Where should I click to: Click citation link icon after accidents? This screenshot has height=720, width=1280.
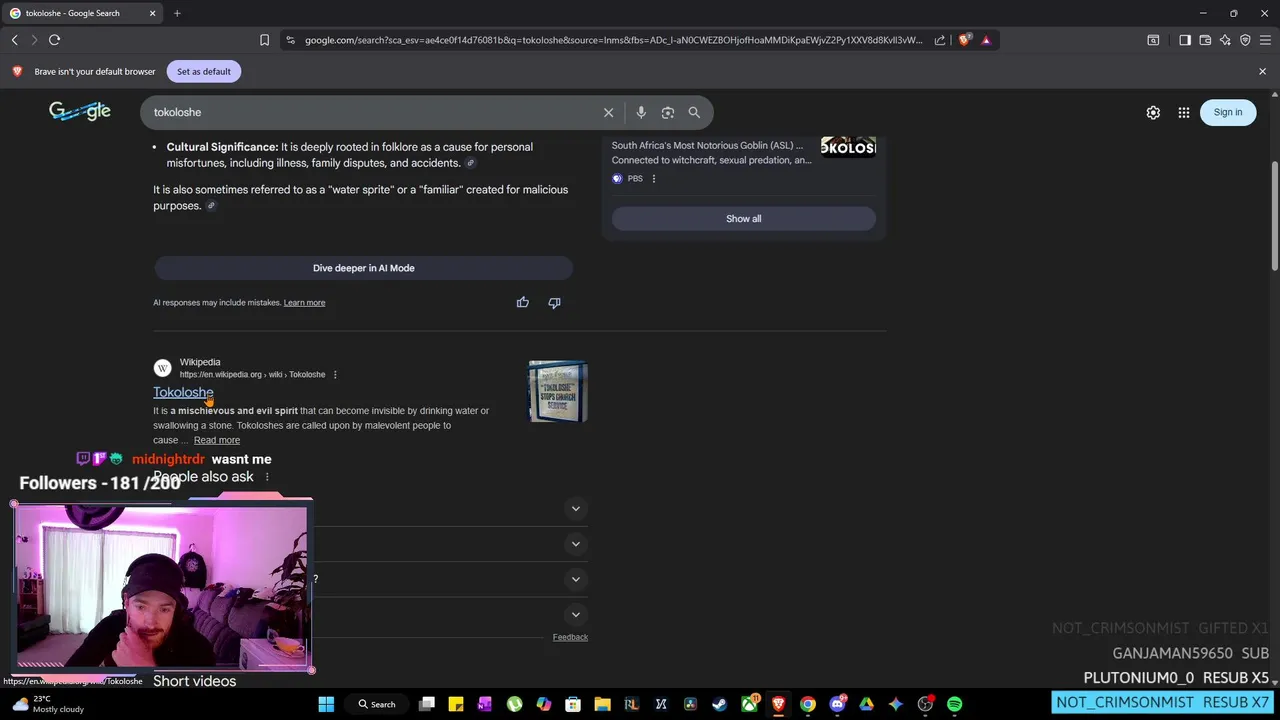[470, 163]
